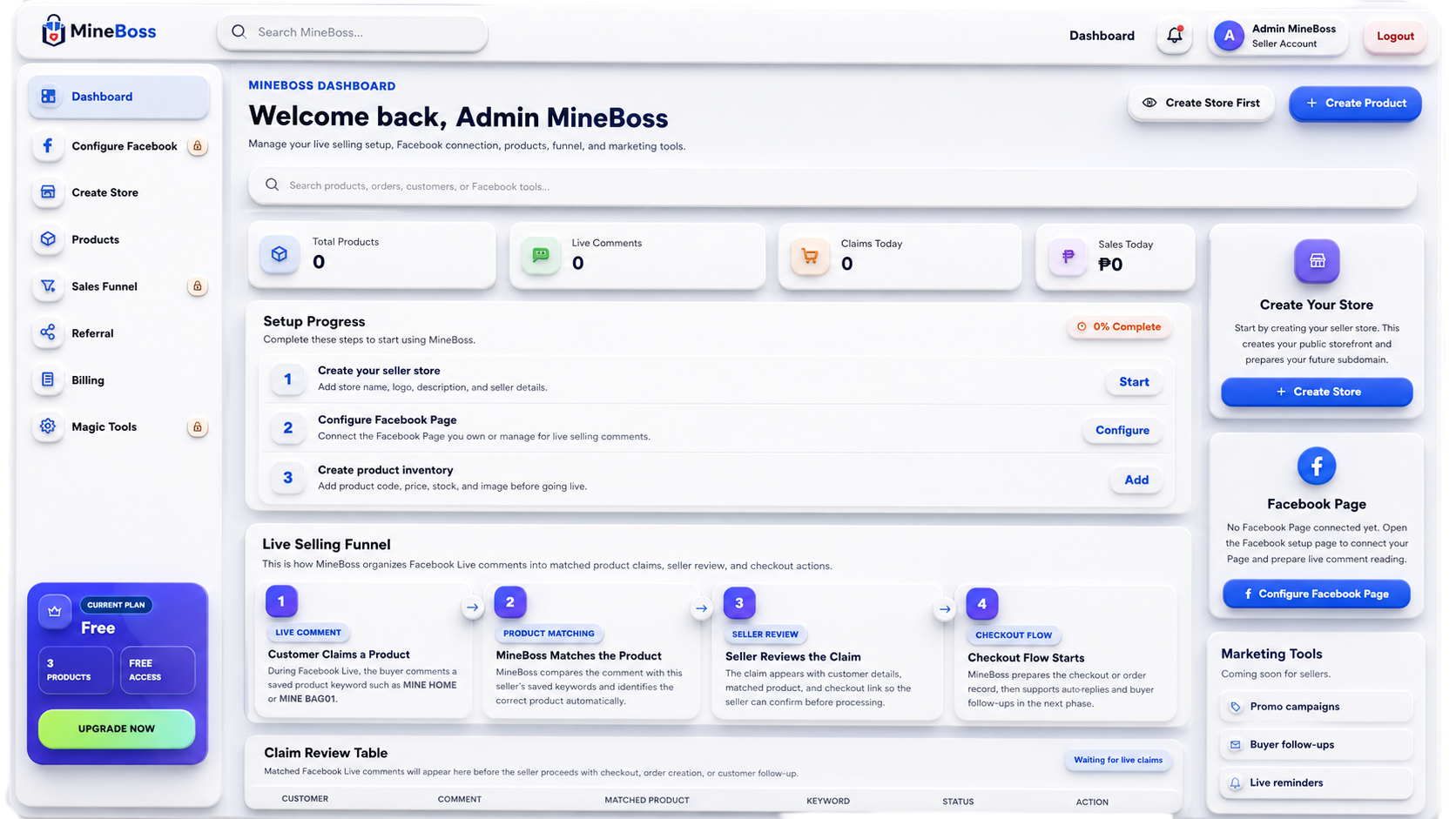The width and height of the screenshot is (1456, 819).
Task: Click the UPGRADE NOW button
Action: point(117,728)
